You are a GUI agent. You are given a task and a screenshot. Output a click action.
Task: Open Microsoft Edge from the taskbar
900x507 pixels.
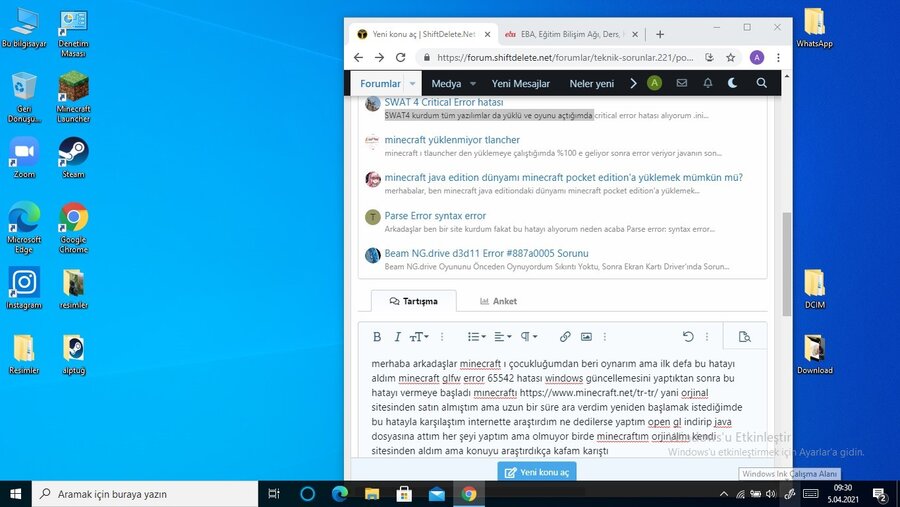click(340, 494)
